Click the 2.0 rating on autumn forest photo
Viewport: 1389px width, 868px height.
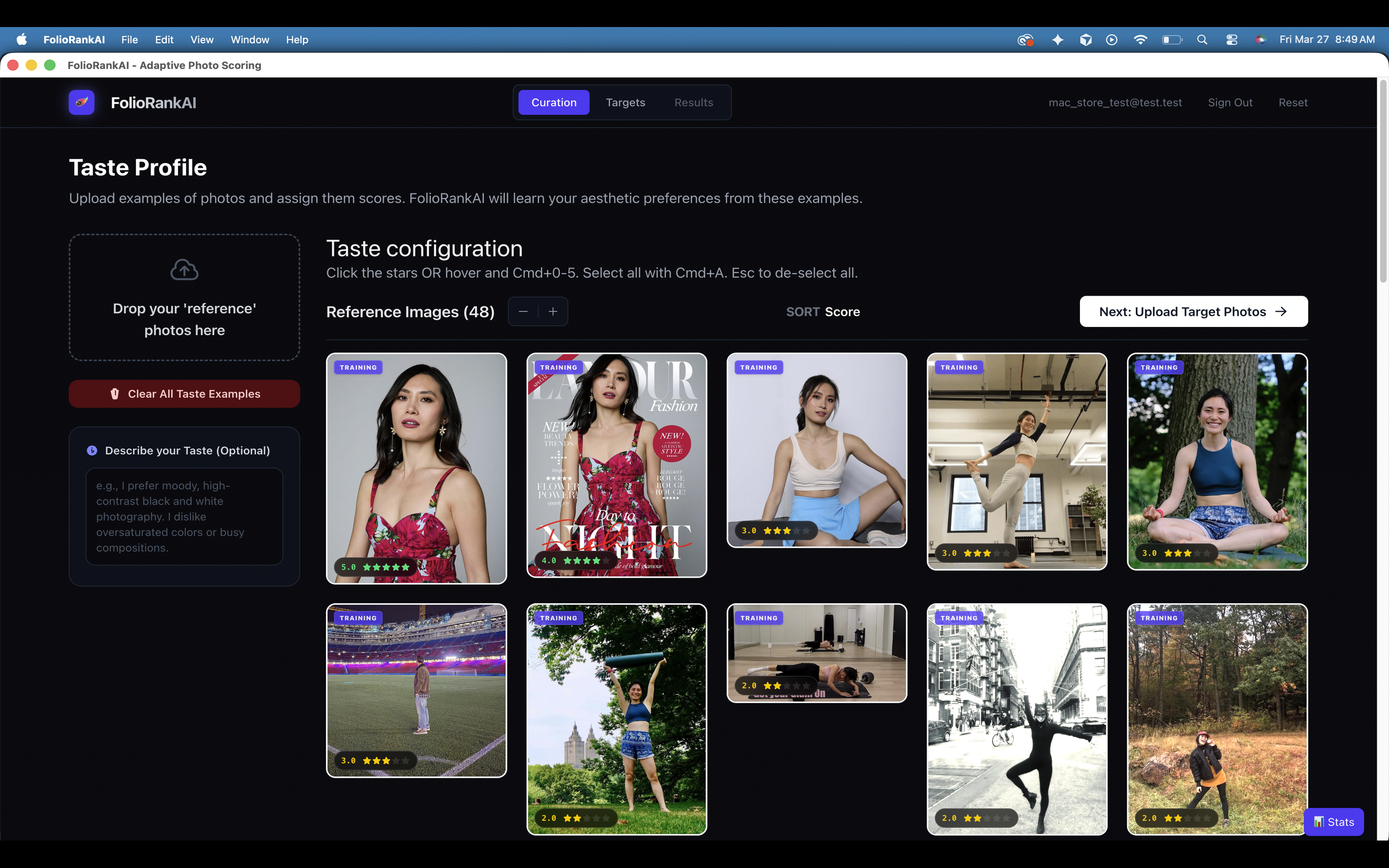(x=1177, y=818)
